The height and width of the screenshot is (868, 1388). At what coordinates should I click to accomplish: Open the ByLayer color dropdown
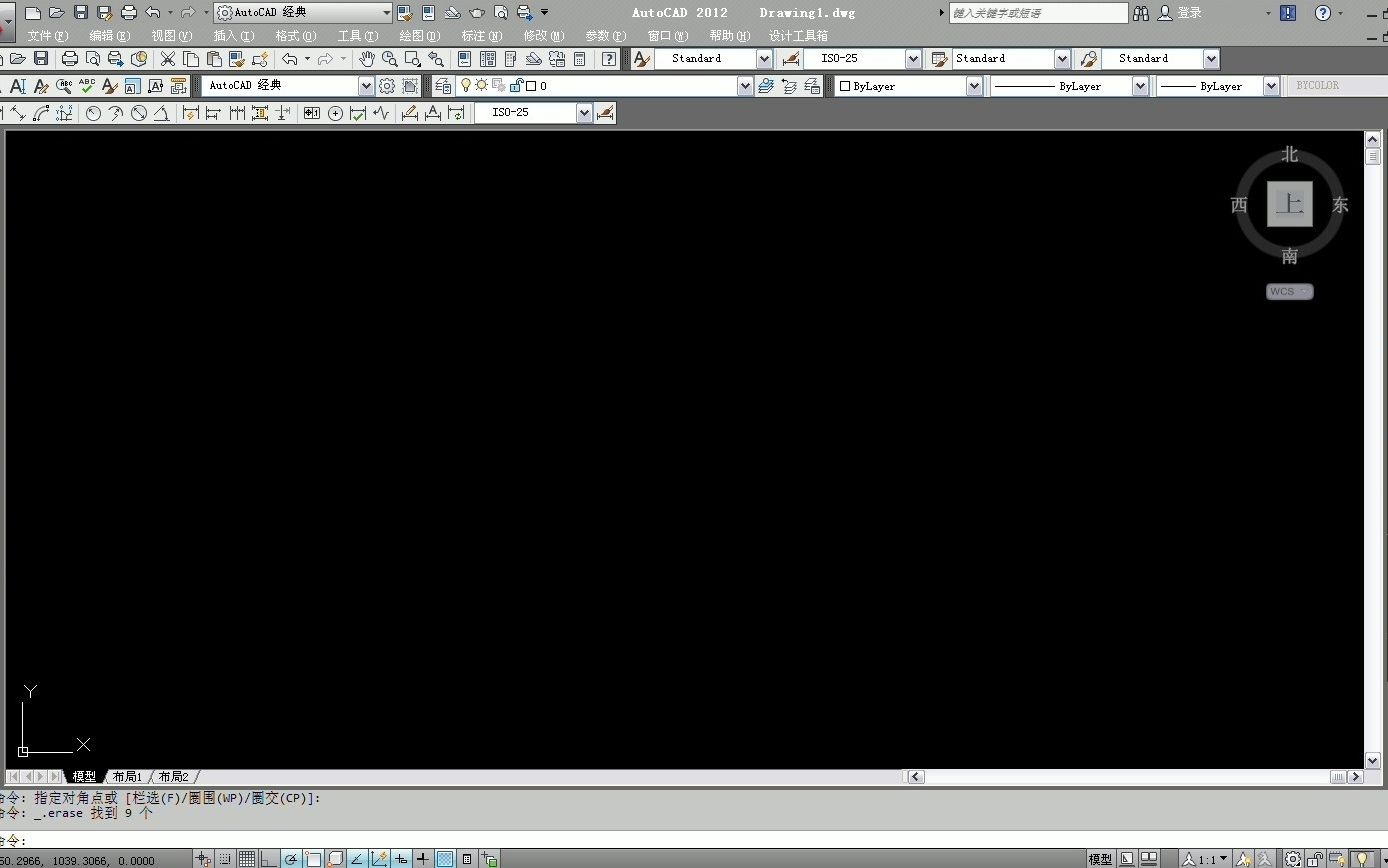[974, 86]
